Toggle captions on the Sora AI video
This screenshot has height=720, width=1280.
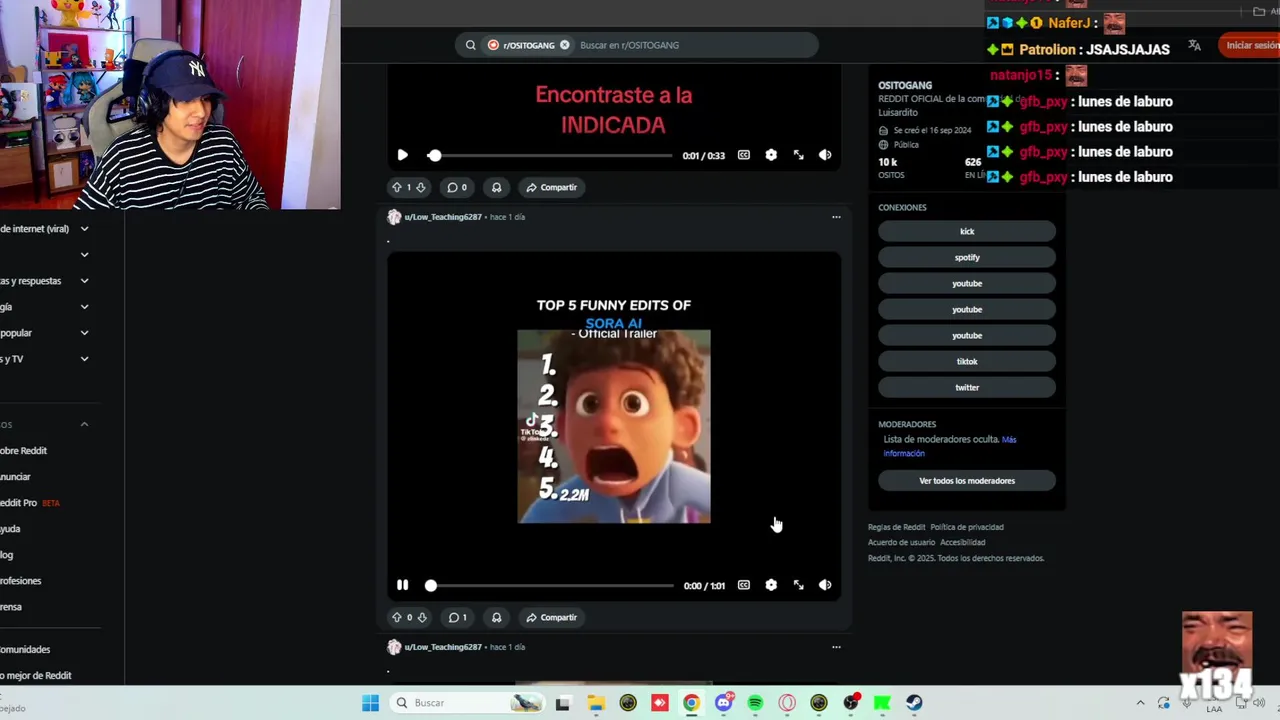click(x=744, y=585)
